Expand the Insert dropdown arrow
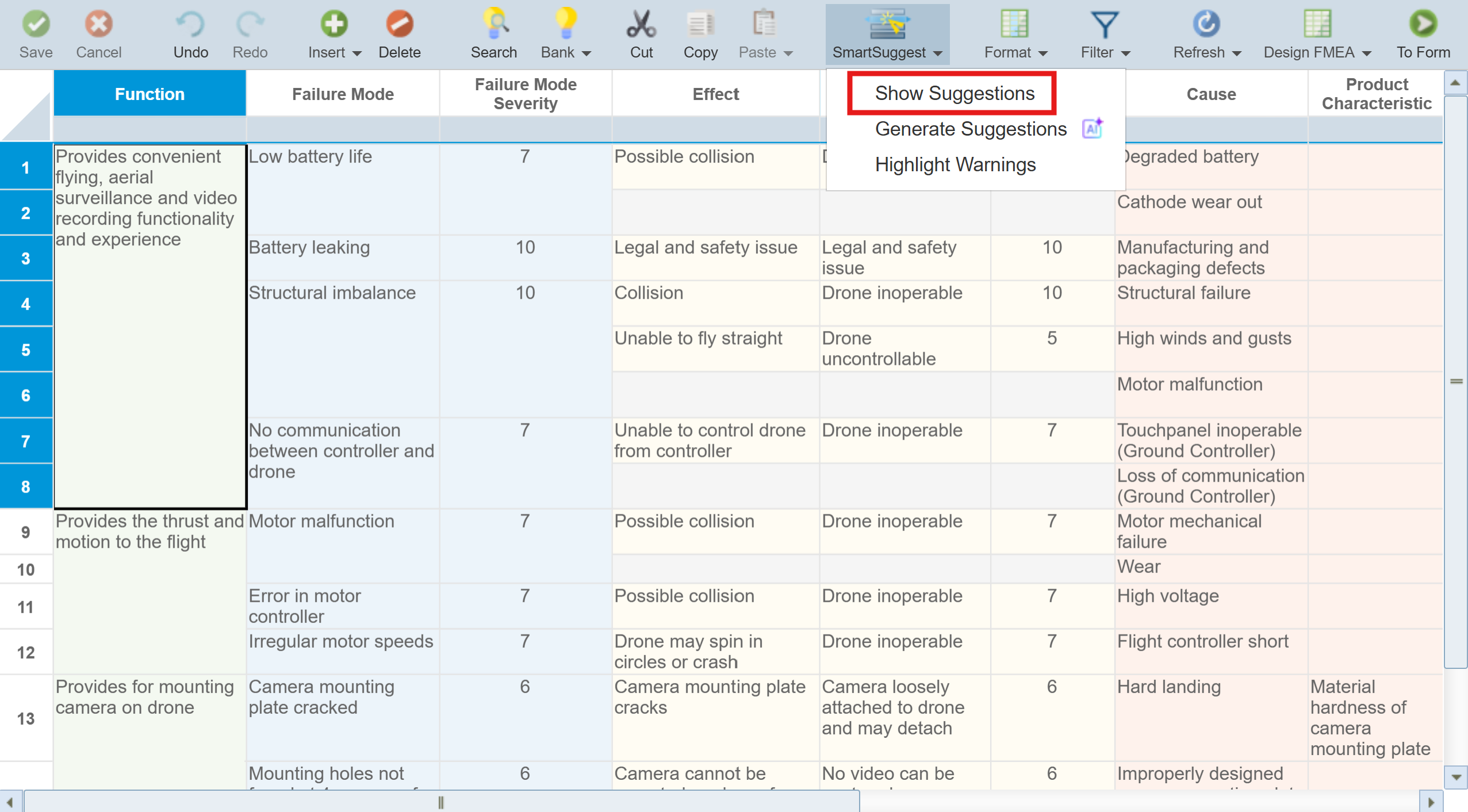The image size is (1468, 812). point(357,53)
